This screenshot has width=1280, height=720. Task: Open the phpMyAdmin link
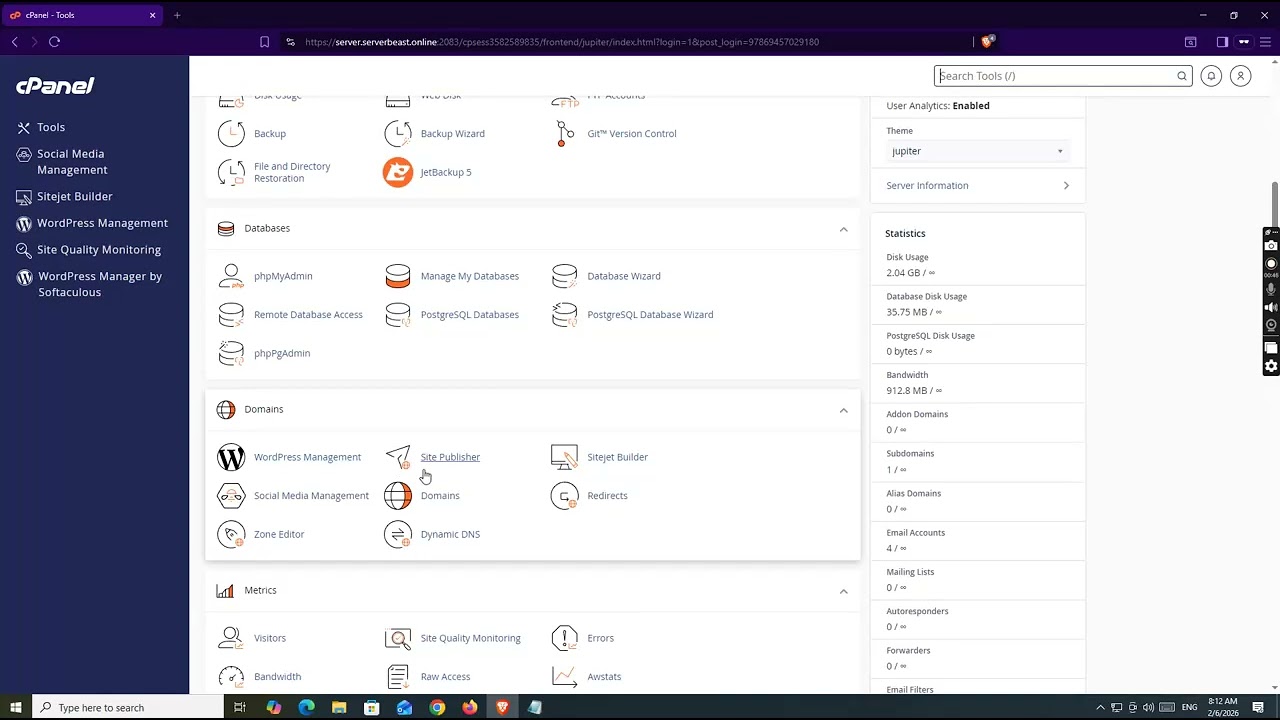[x=283, y=276]
